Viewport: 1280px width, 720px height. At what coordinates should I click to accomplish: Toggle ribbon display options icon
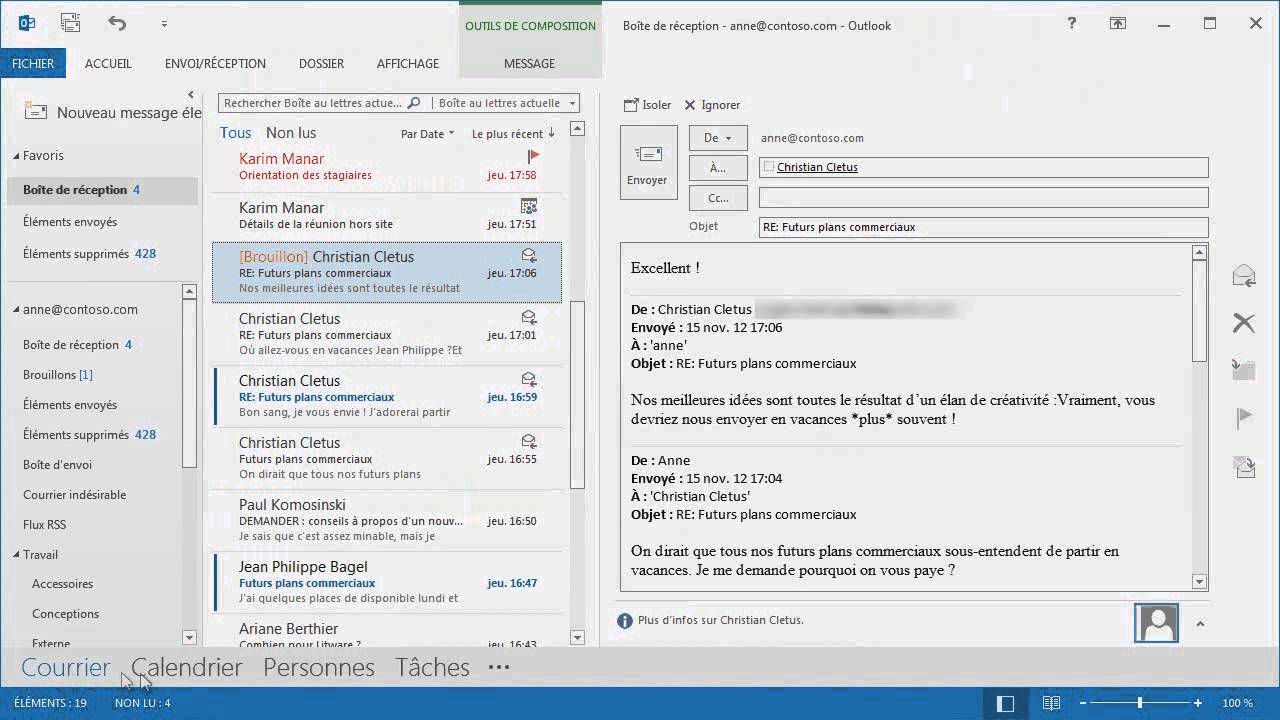[x=1118, y=24]
